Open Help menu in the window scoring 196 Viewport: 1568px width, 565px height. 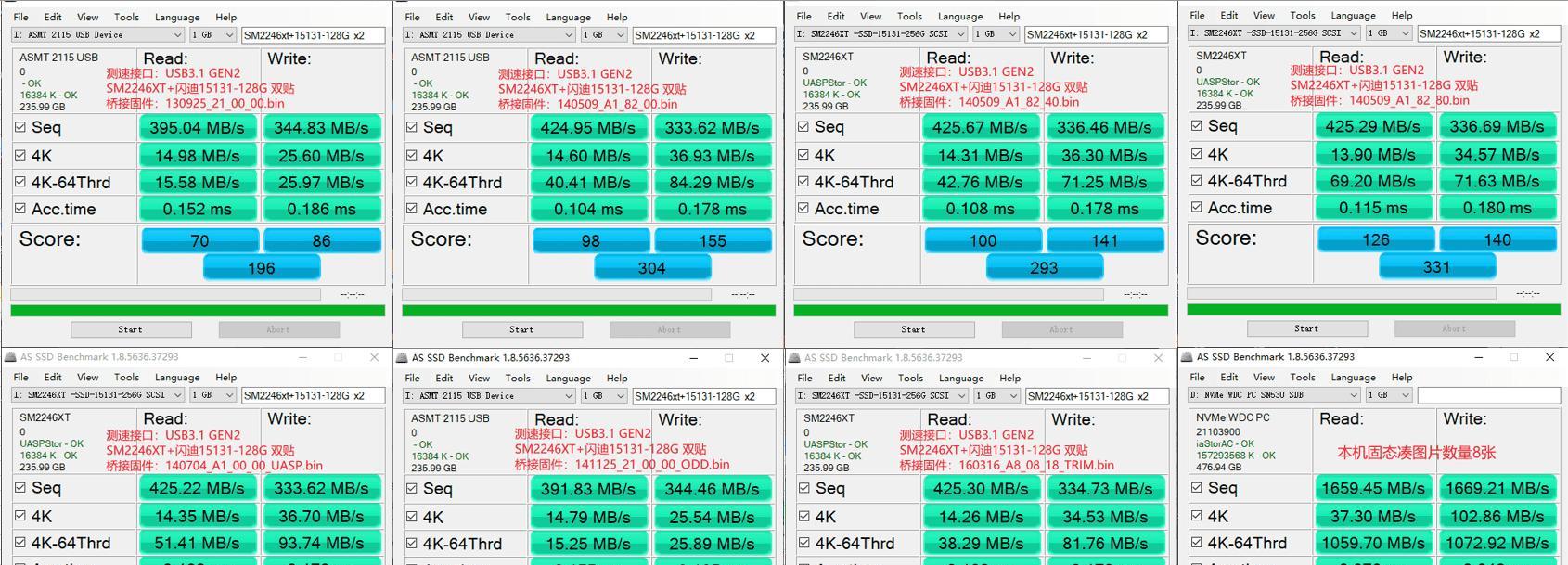pyautogui.click(x=225, y=17)
